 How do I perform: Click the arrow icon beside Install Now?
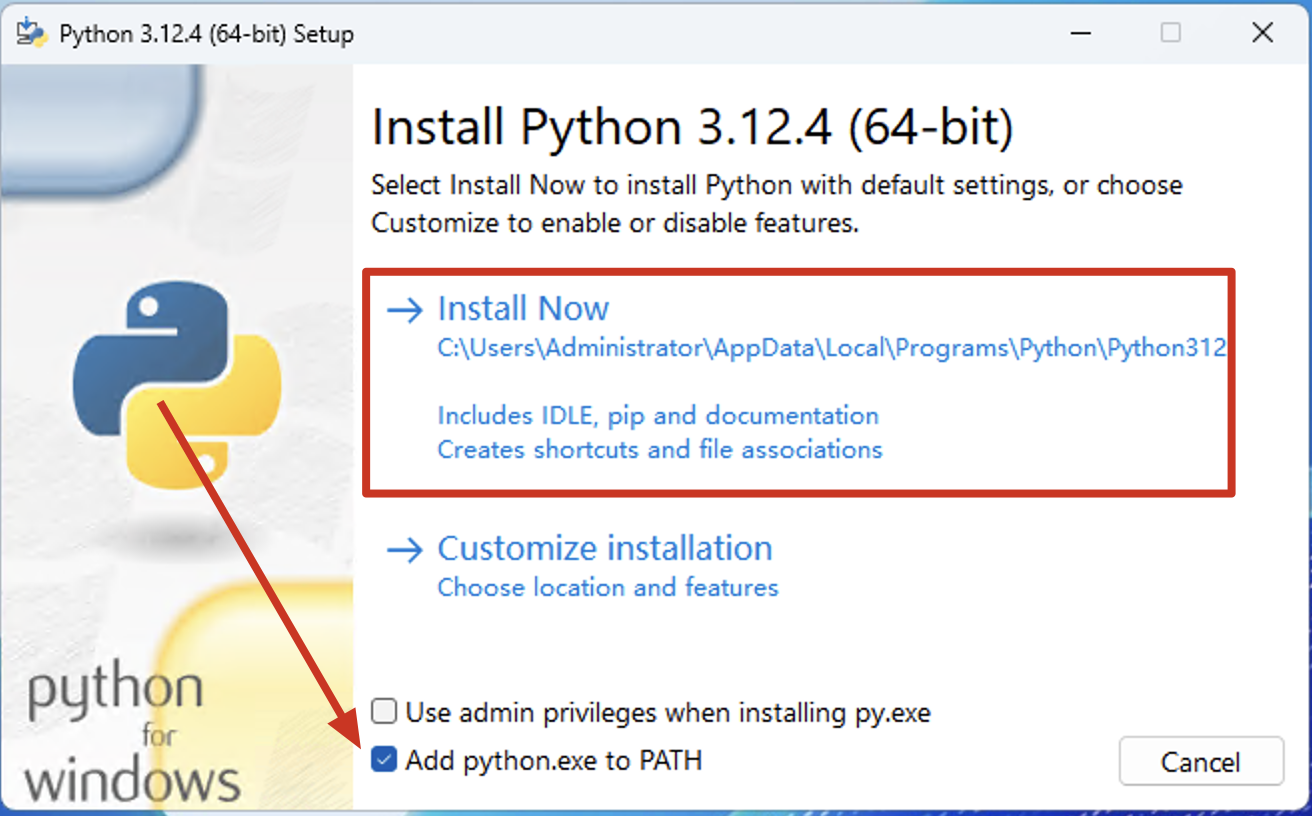[x=405, y=310]
